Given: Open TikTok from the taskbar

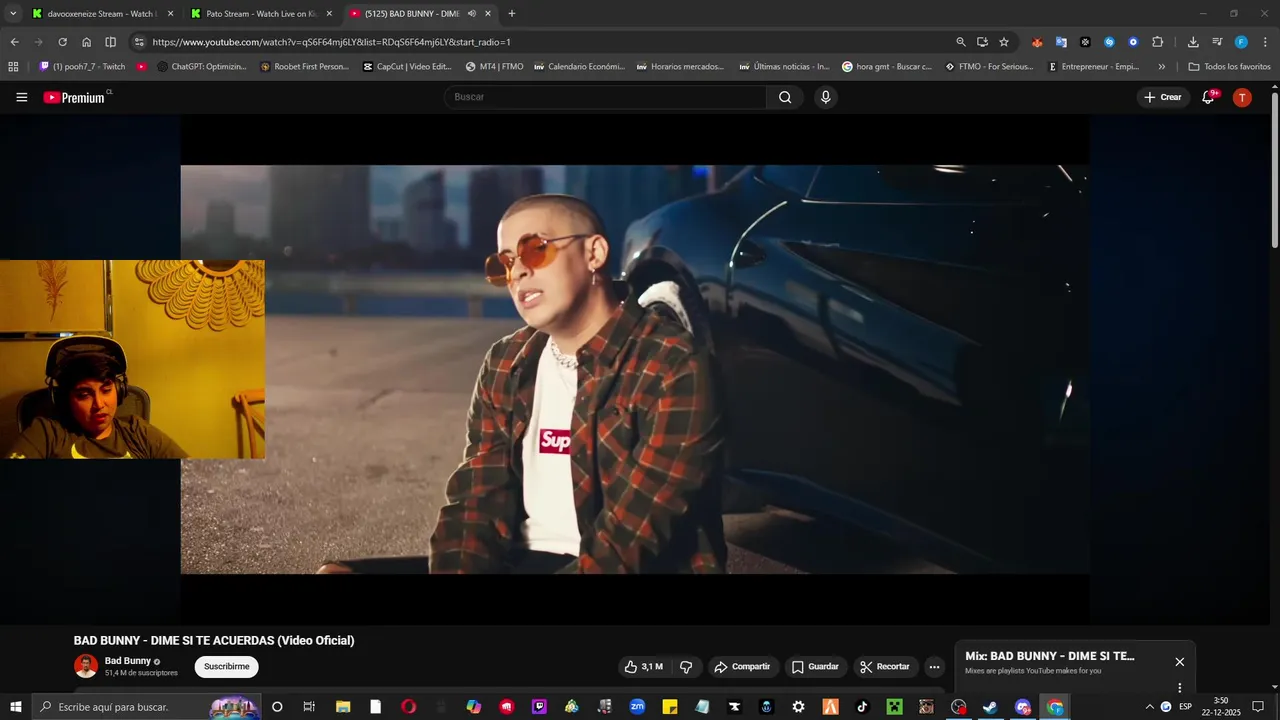Looking at the screenshot, I should pyautogui.click(x=862, y=707).
